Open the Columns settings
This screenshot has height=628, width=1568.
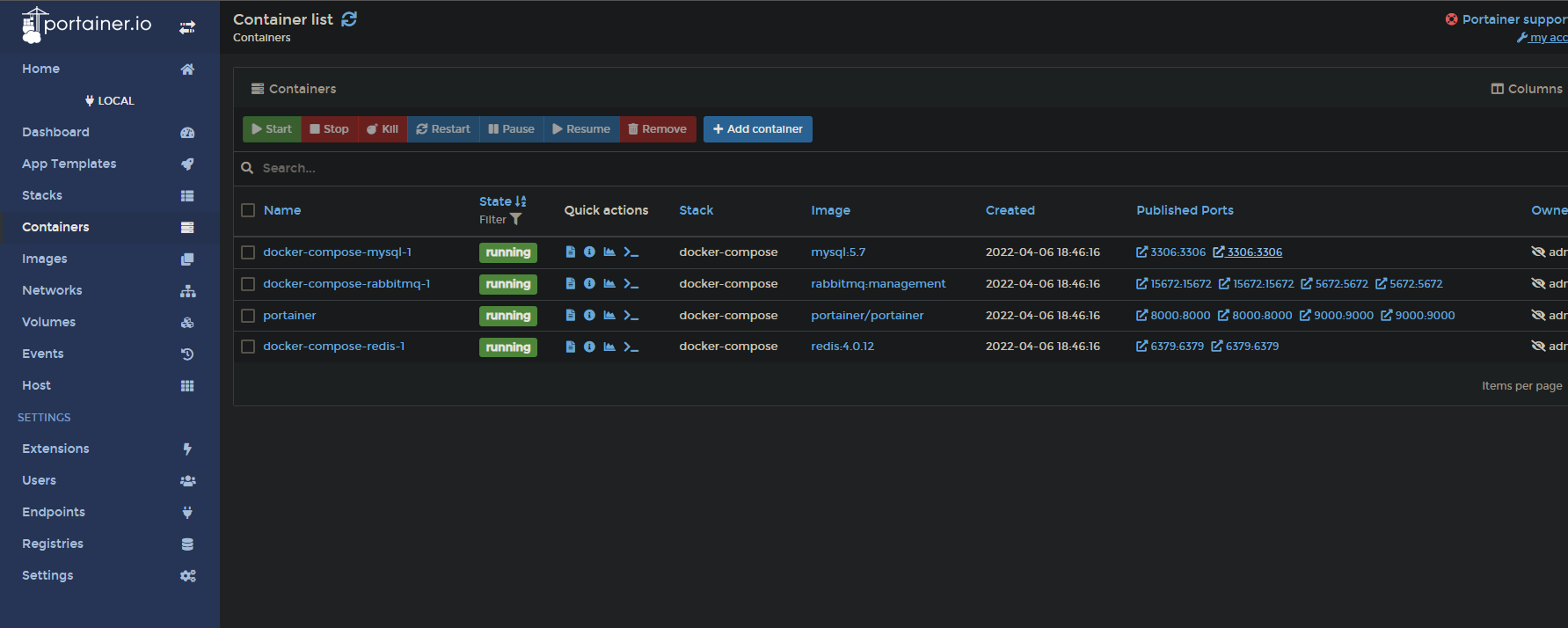(x=1527, y=89)
